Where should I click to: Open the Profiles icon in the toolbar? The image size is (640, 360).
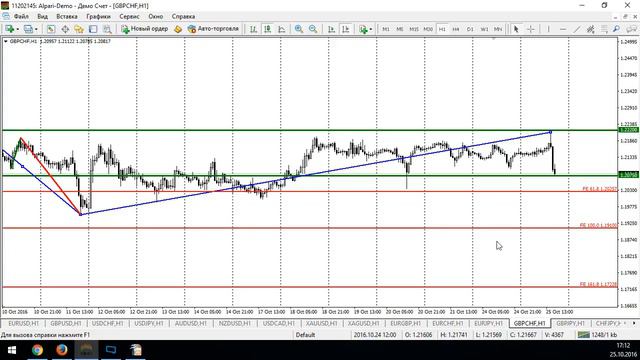28,29
